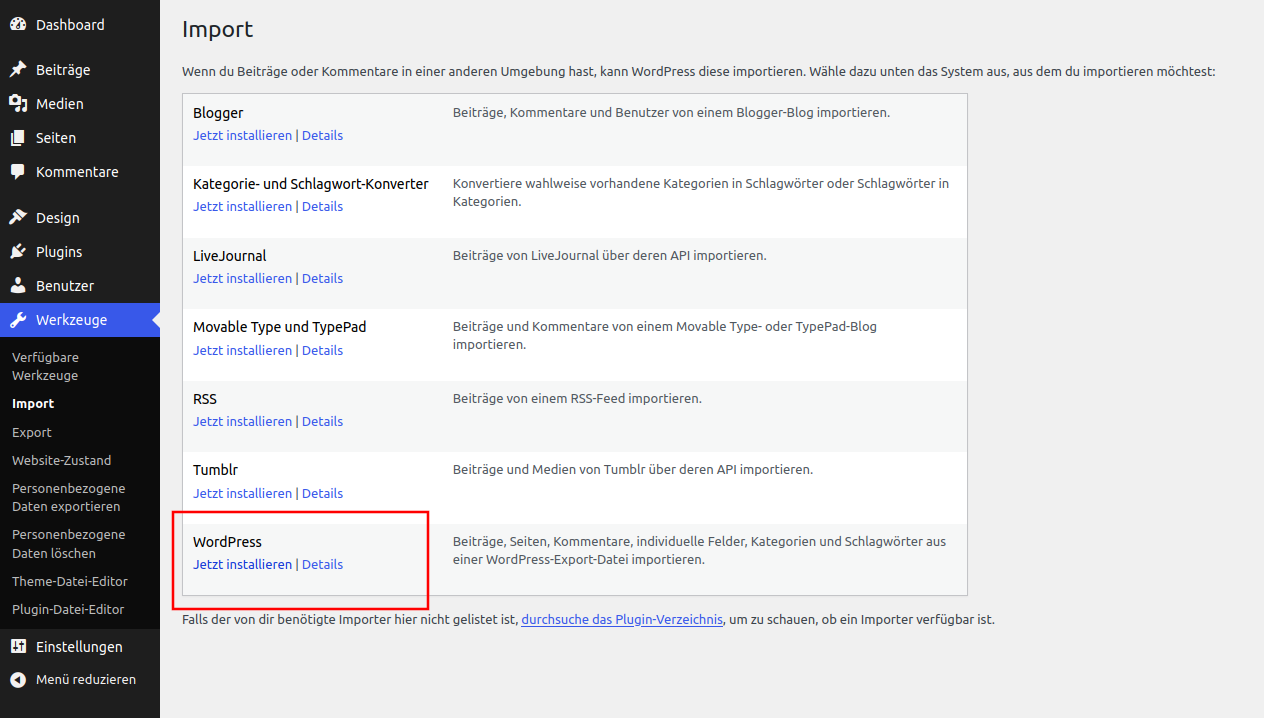Image resolution: width=1264 pixels, height=718 pixels.
Task: Install the RSS importer
Action: pos(242,421)
